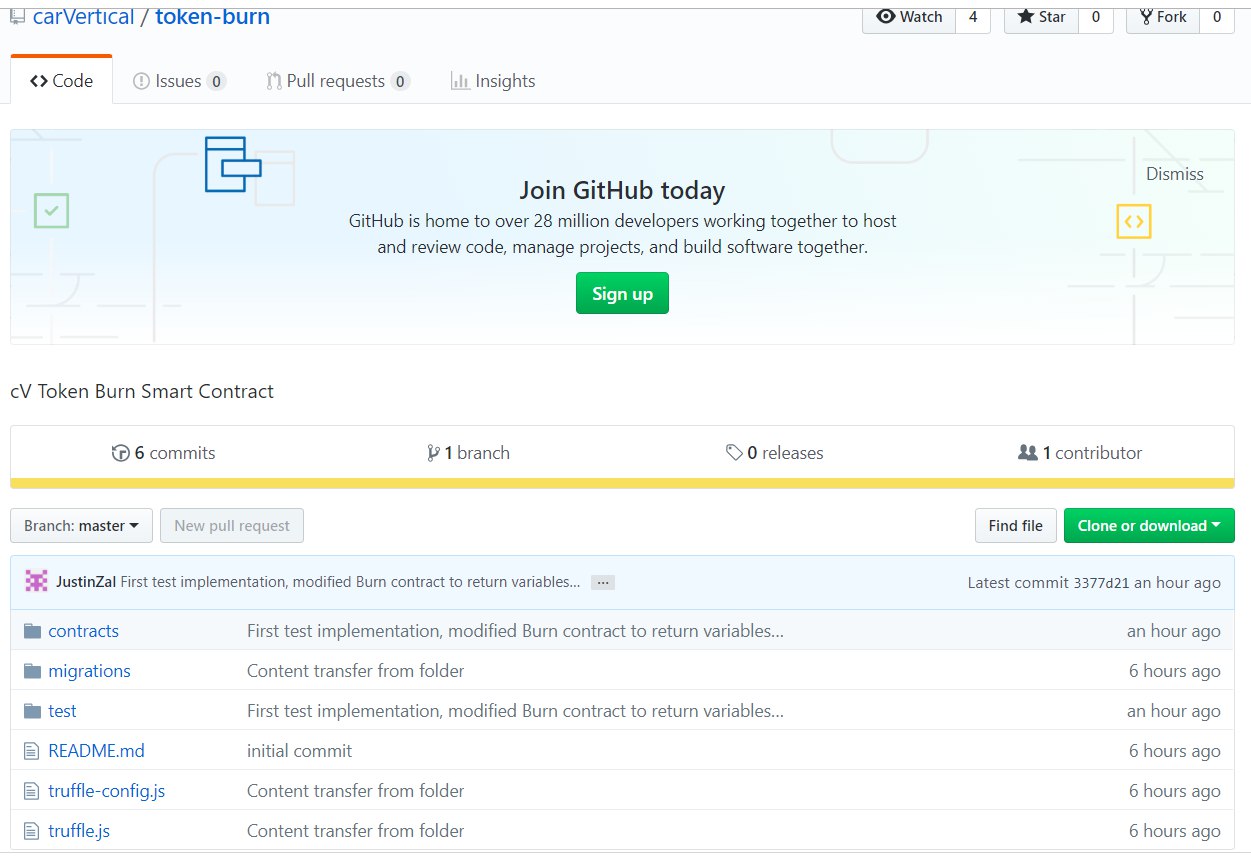This screenshot has width=1251, height=856.
Task: Click 'initial commit' message in README.md row
Action: pyautogui.click(x=299, y=751)
